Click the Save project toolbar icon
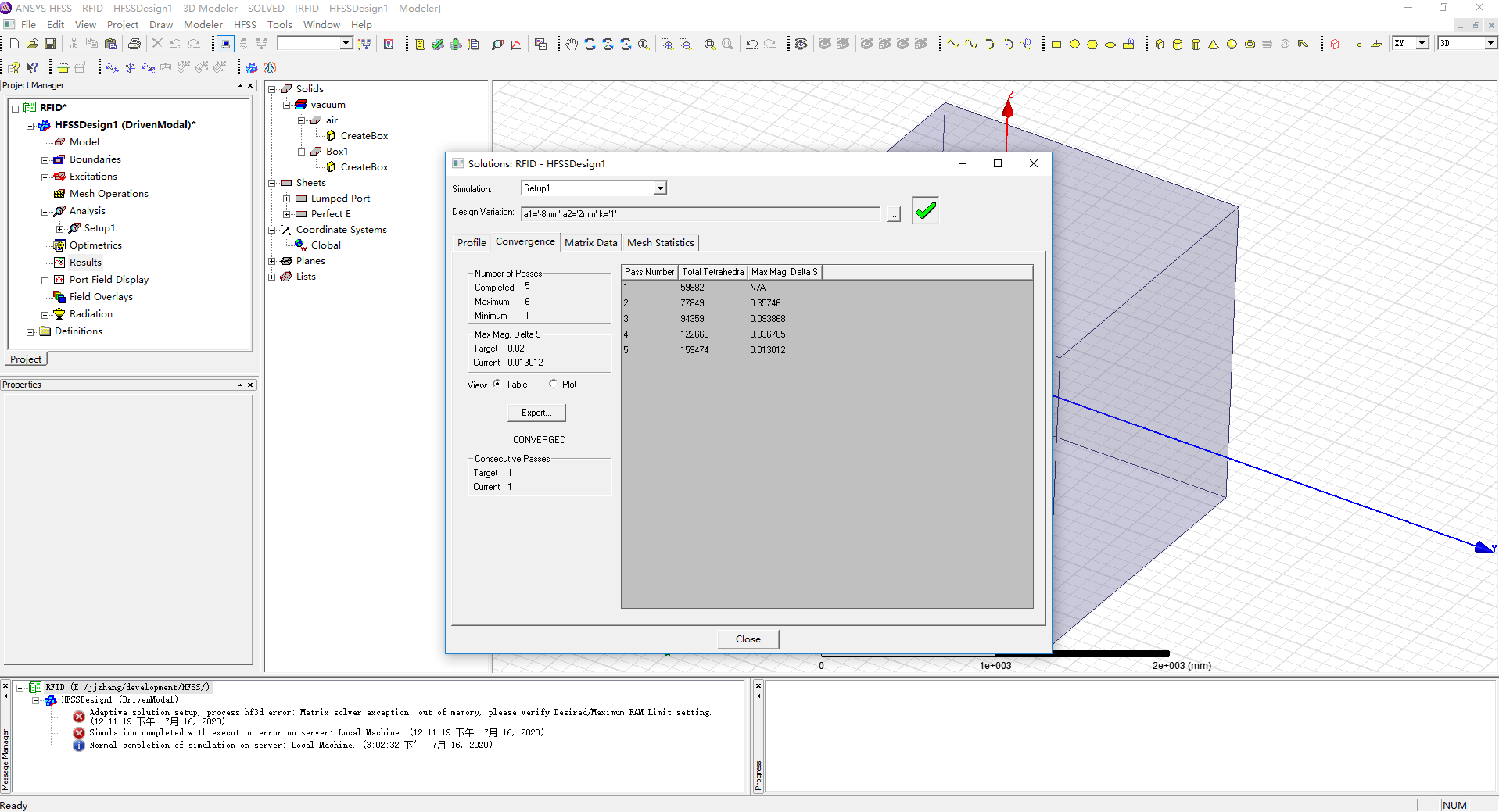 50,44
